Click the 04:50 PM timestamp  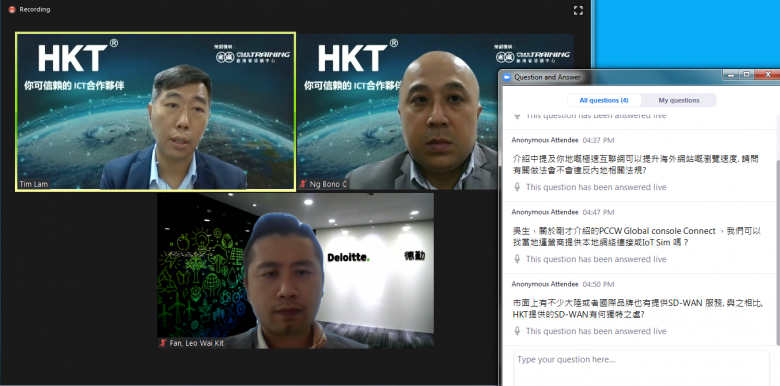point(598,284)
